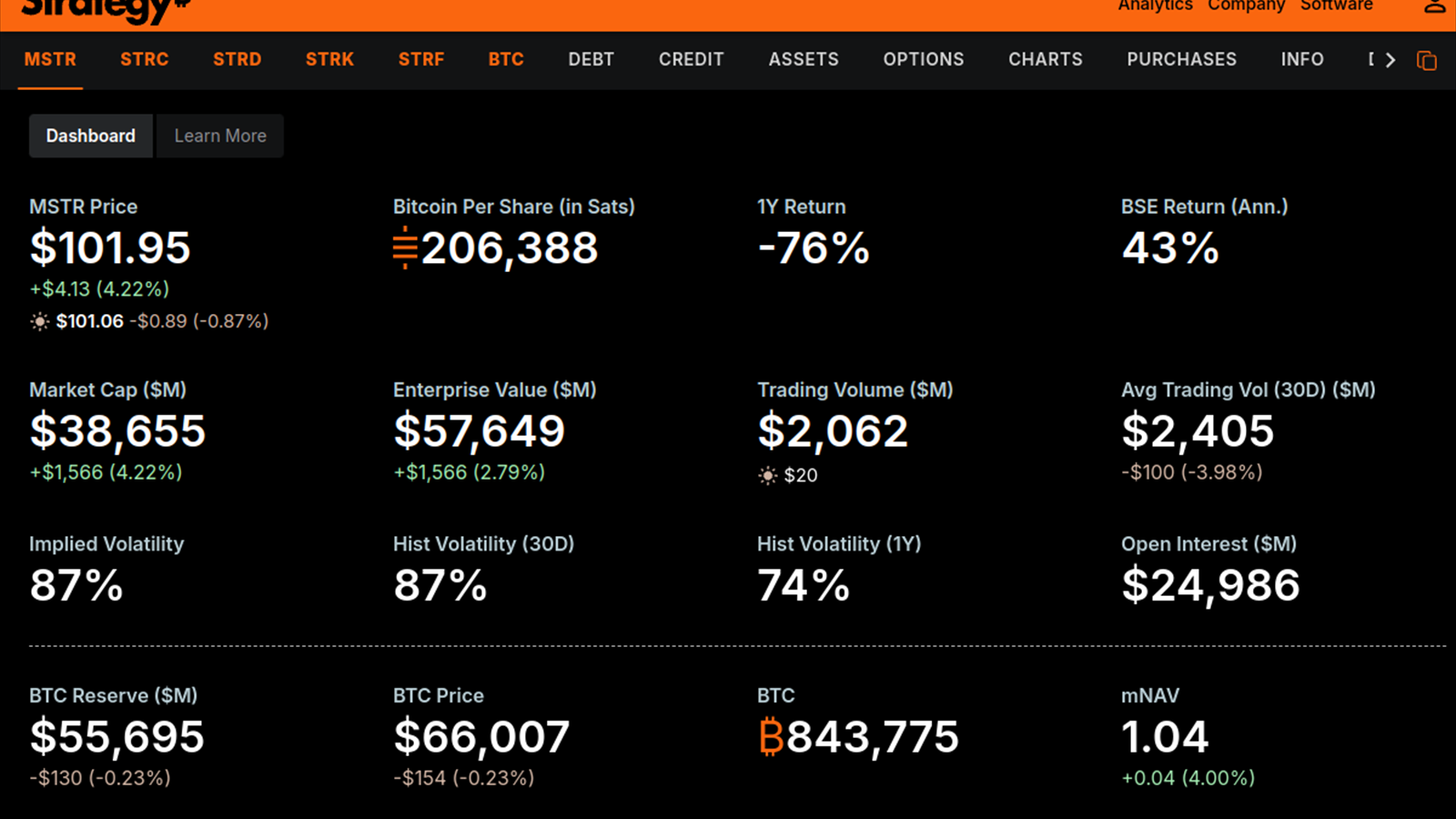Viewport: 1456px width, 819px height.
Task: Click the +$1,566 (2.79%) enterprise value change
Action: click(470, 472)
